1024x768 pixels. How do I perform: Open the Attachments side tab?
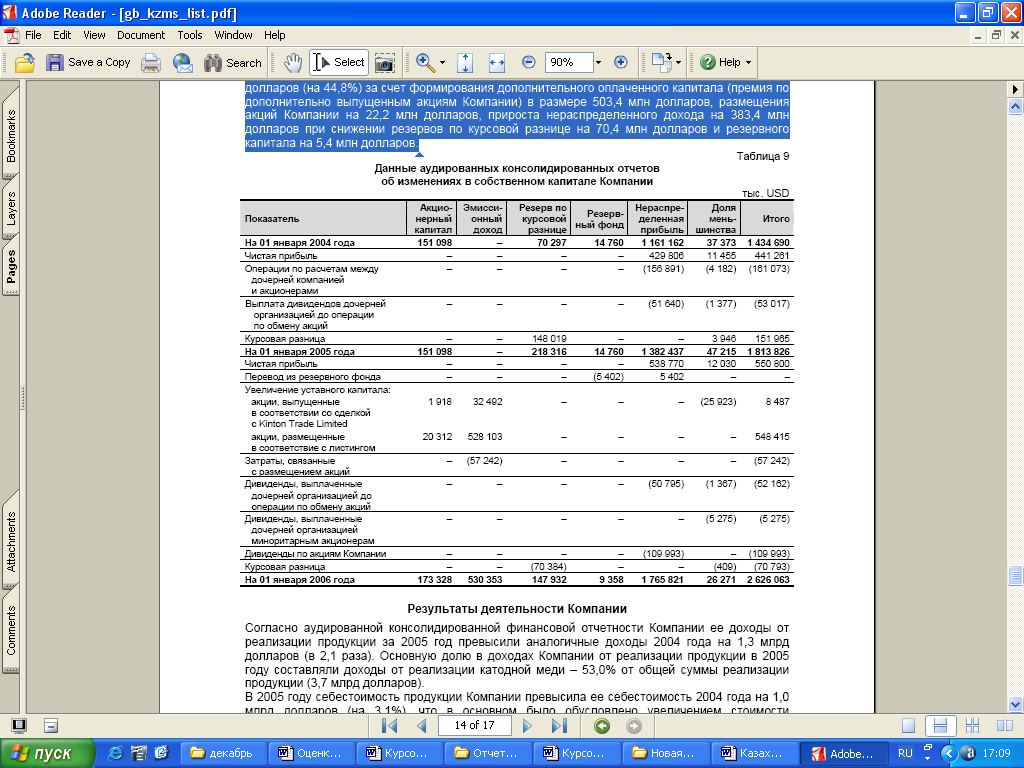tap(11, 541)
